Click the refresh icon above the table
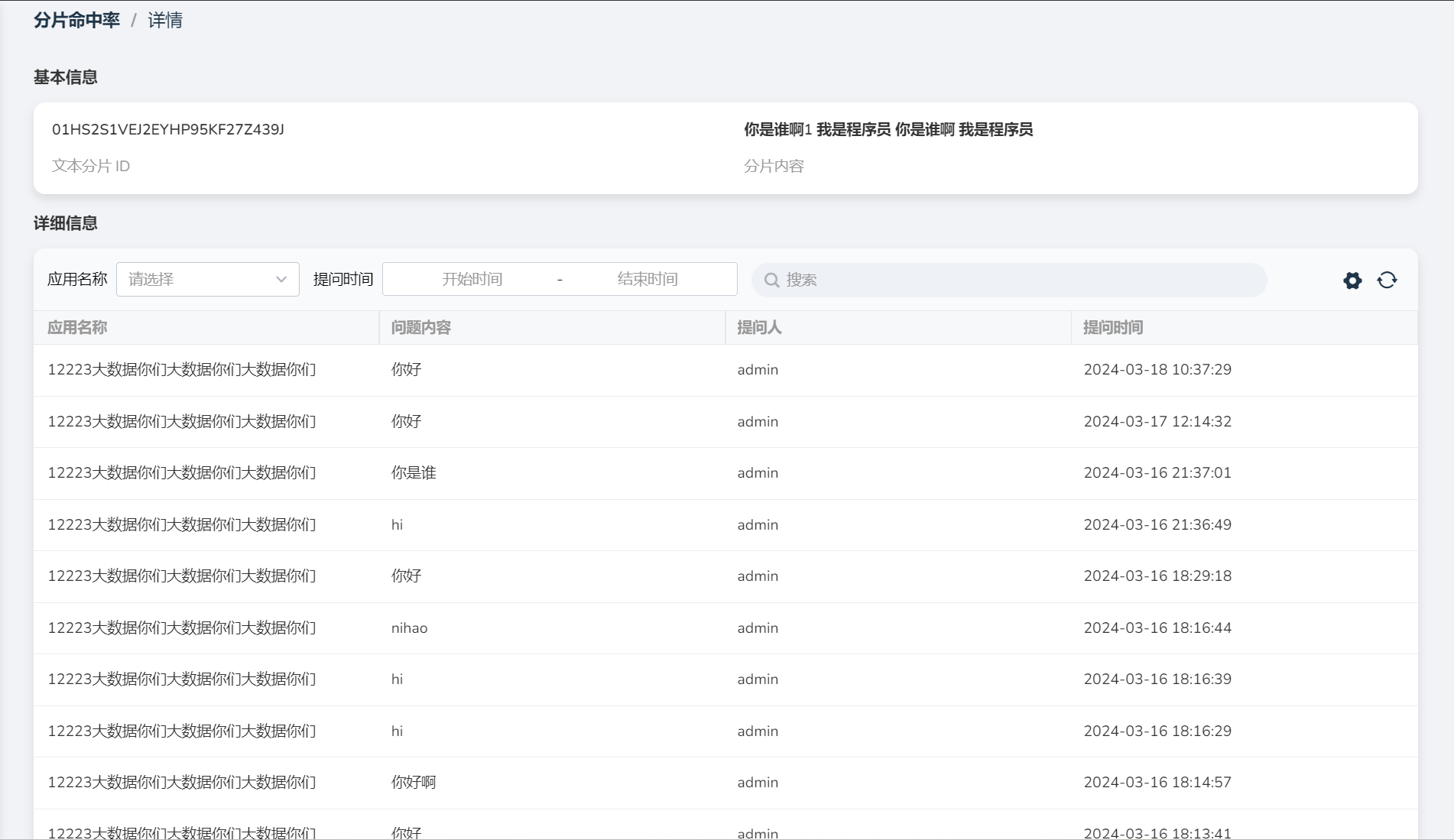The height and width of the screenshot is (840, 1454). [x=1387, y=281]
